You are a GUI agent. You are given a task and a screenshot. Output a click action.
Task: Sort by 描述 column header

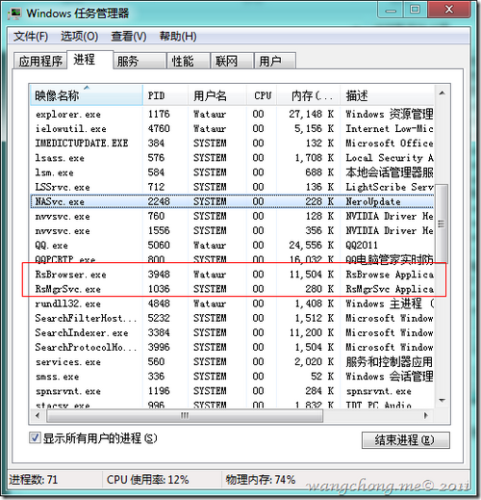[387, 96]
